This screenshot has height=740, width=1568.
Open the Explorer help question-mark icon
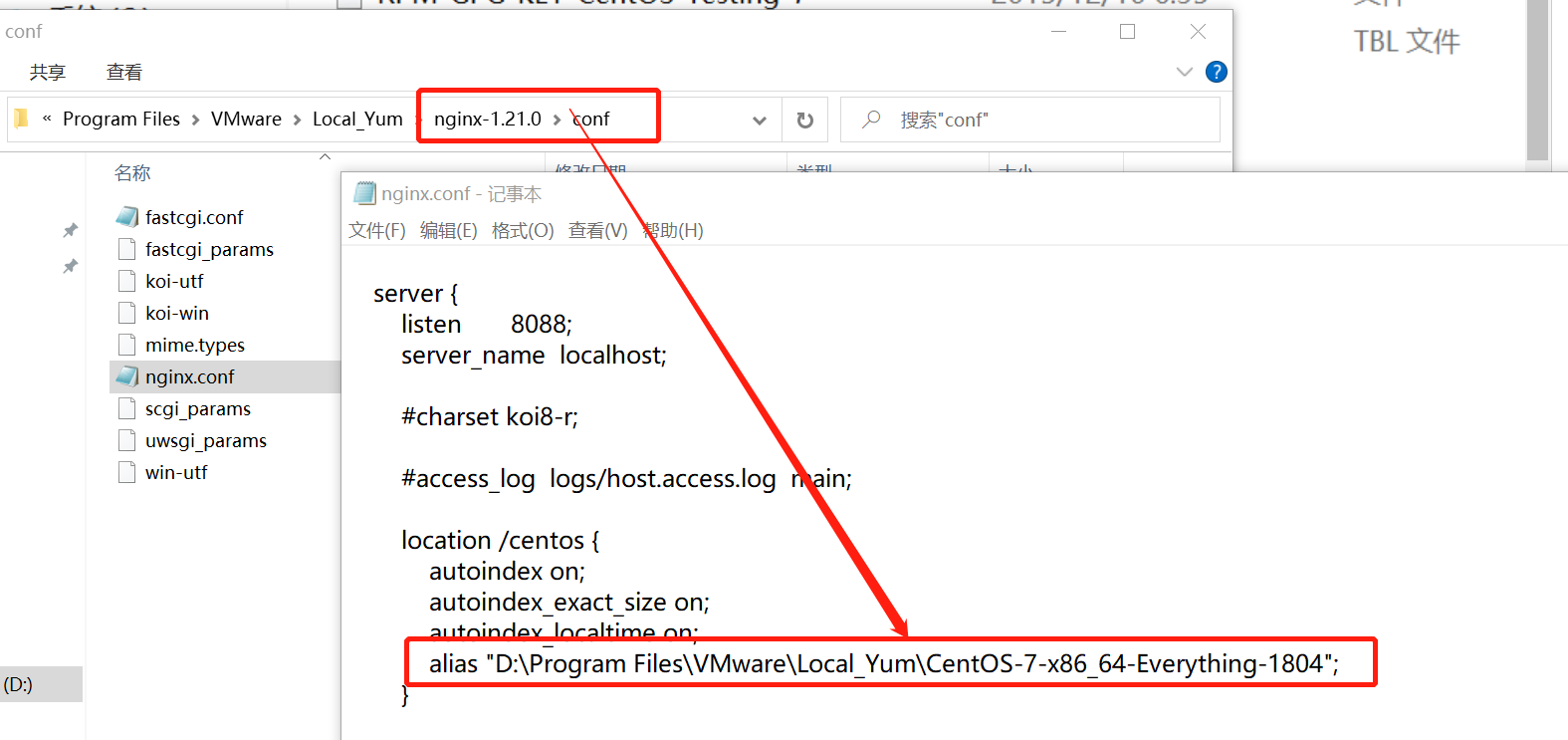point(1216,72)
